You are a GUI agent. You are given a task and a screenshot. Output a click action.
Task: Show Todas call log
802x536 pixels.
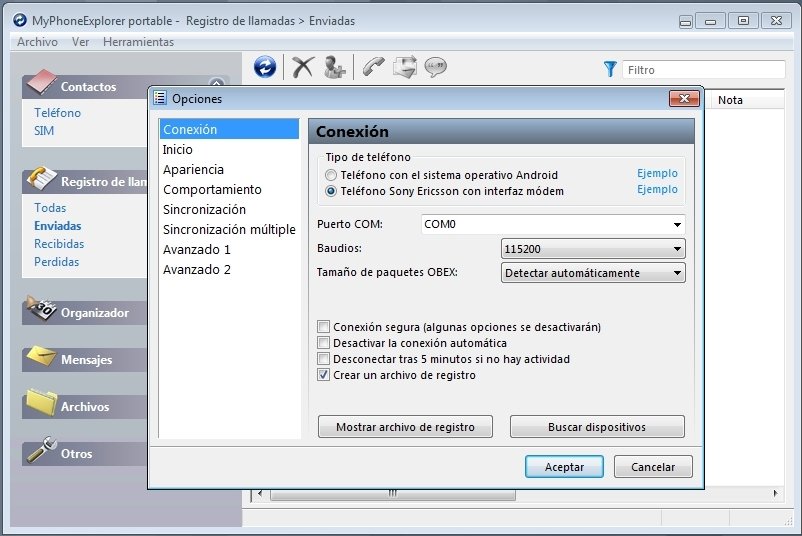click(x=50, y=208)
